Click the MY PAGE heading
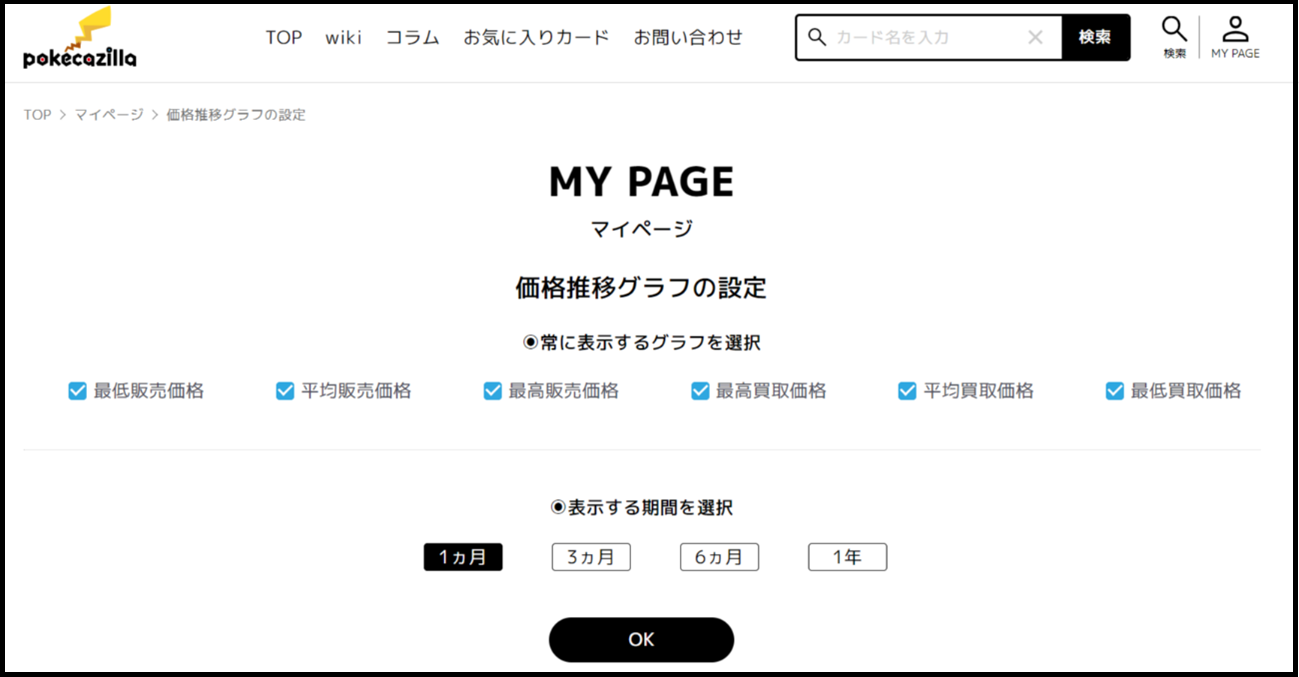 coord(641,182)
